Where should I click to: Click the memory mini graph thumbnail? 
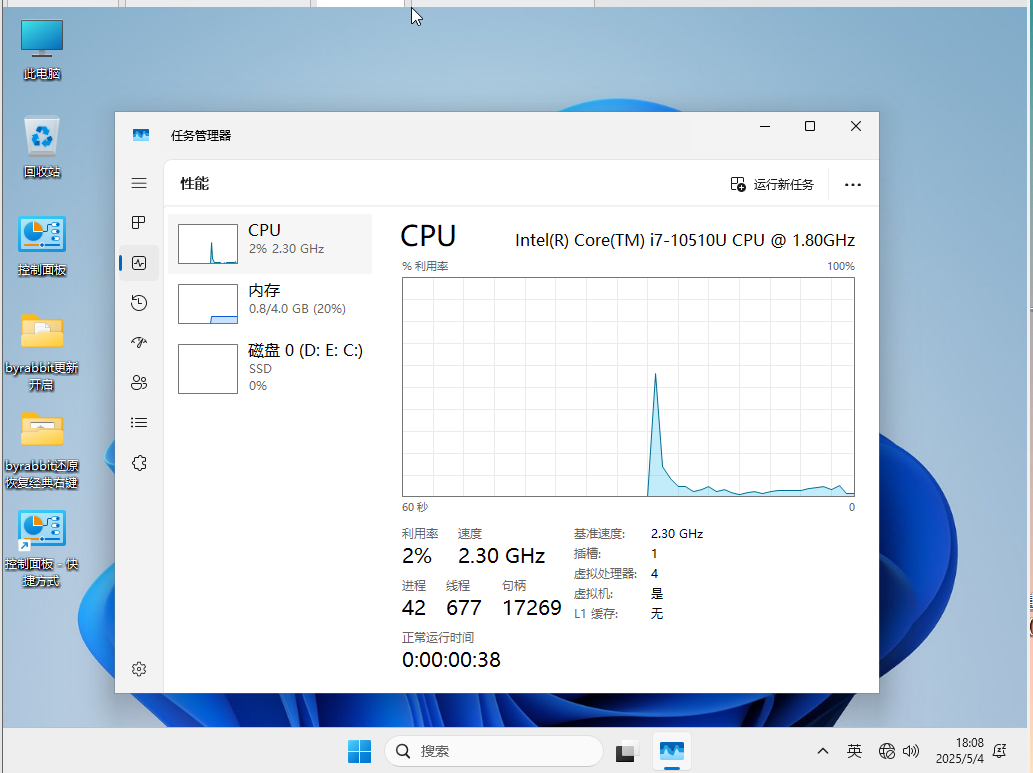coord(208,304)
